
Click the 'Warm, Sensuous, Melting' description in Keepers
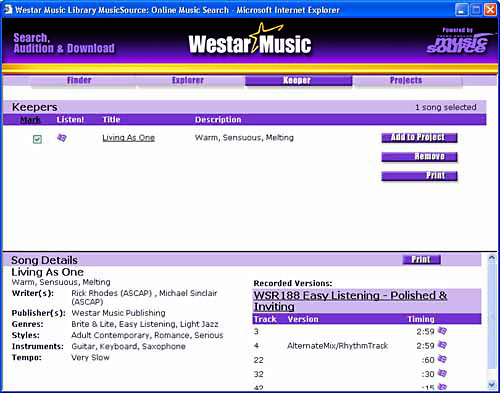point(244,138)
